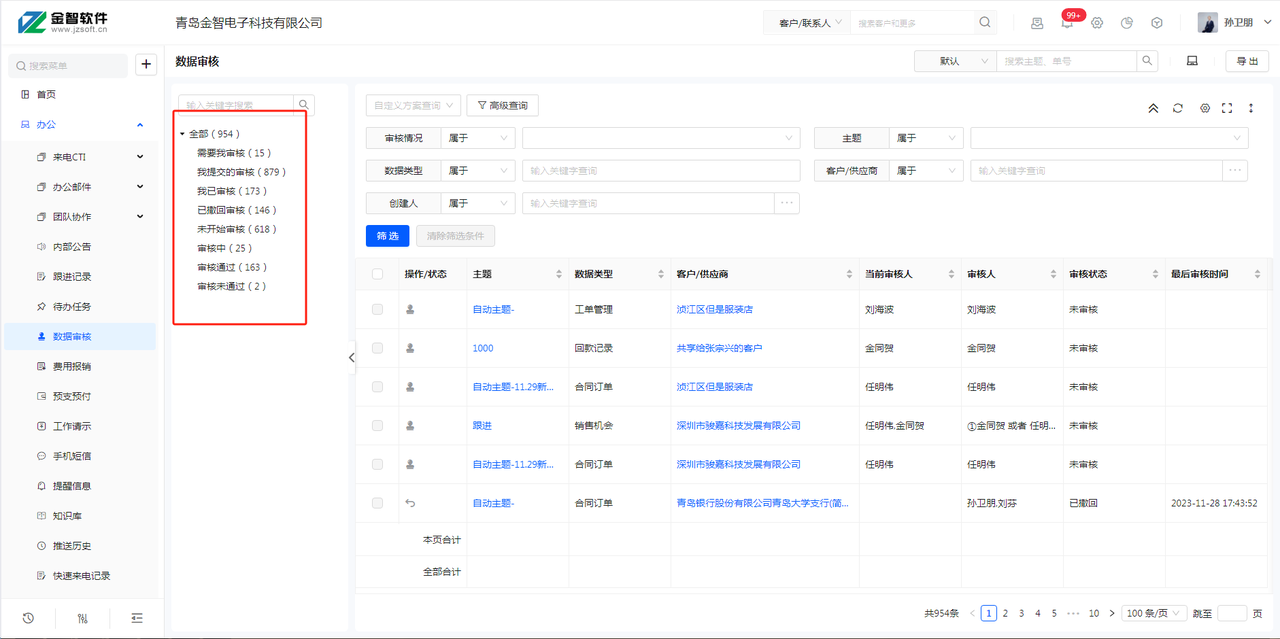The width and height of the screenshot is (1280, 639).
Task: Open table column settings gear
Action: point(1205,108)
